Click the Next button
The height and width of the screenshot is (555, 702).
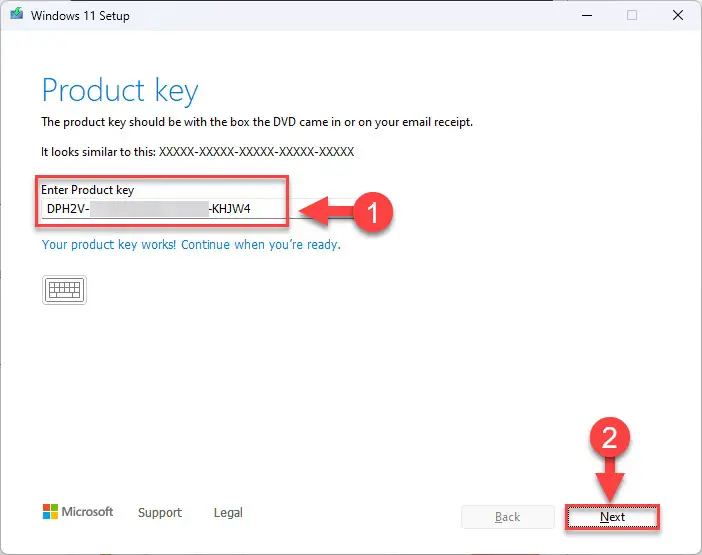[x=612, y=517]
